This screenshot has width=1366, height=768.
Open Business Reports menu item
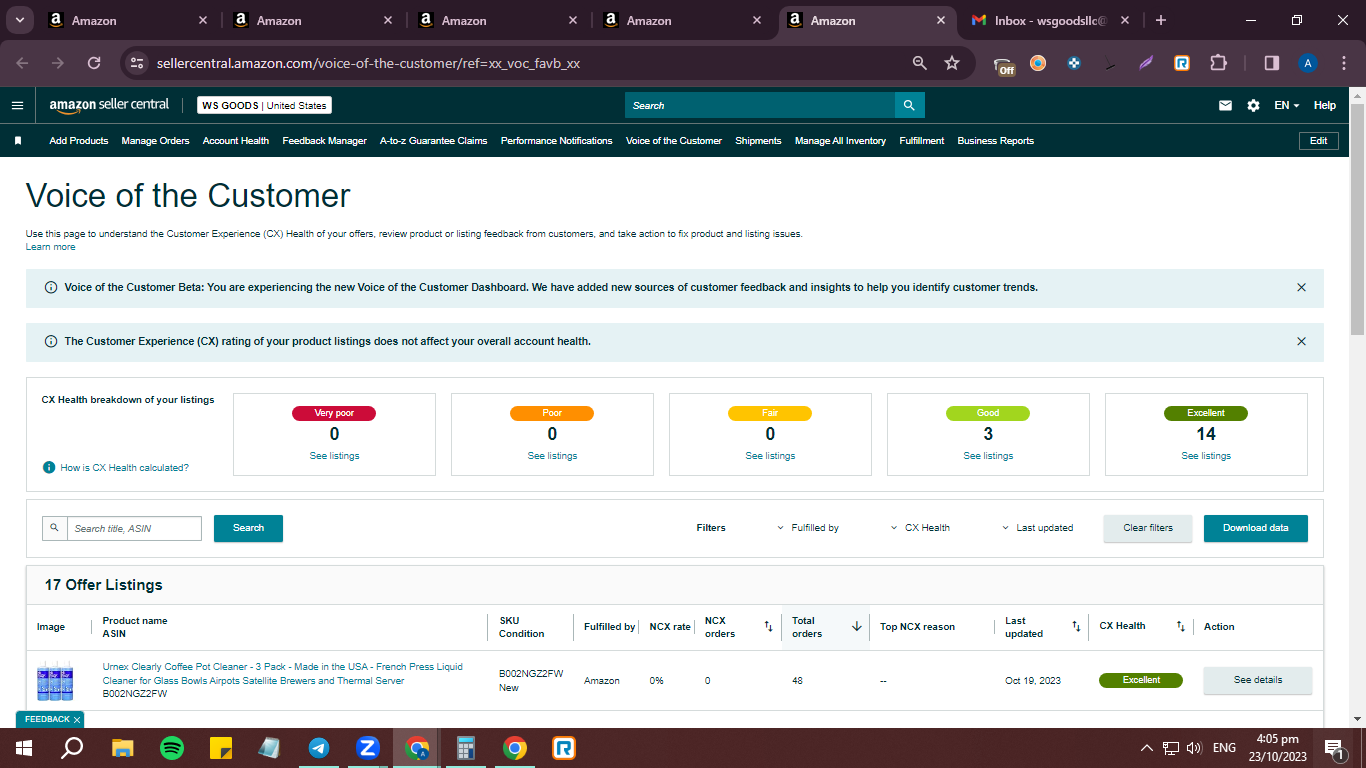[x=996, y=141]
